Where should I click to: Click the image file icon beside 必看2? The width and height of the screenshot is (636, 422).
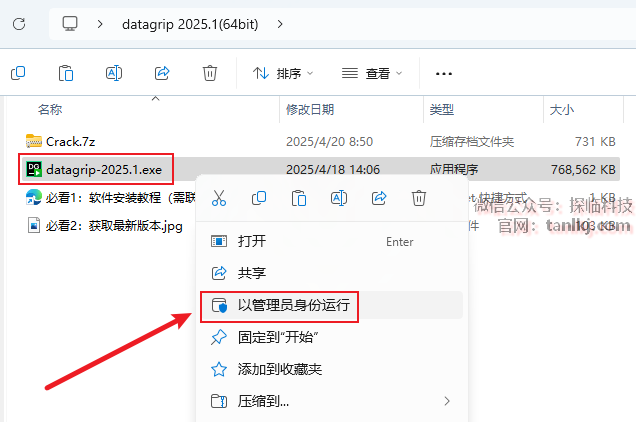coord(34,226)
